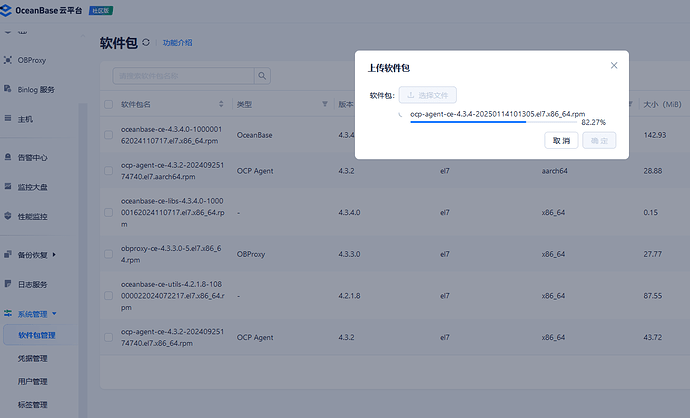690x418 pixels.
Task: Check the oceanbase-ce-libs row checkbox
Action: pos(108,212)
